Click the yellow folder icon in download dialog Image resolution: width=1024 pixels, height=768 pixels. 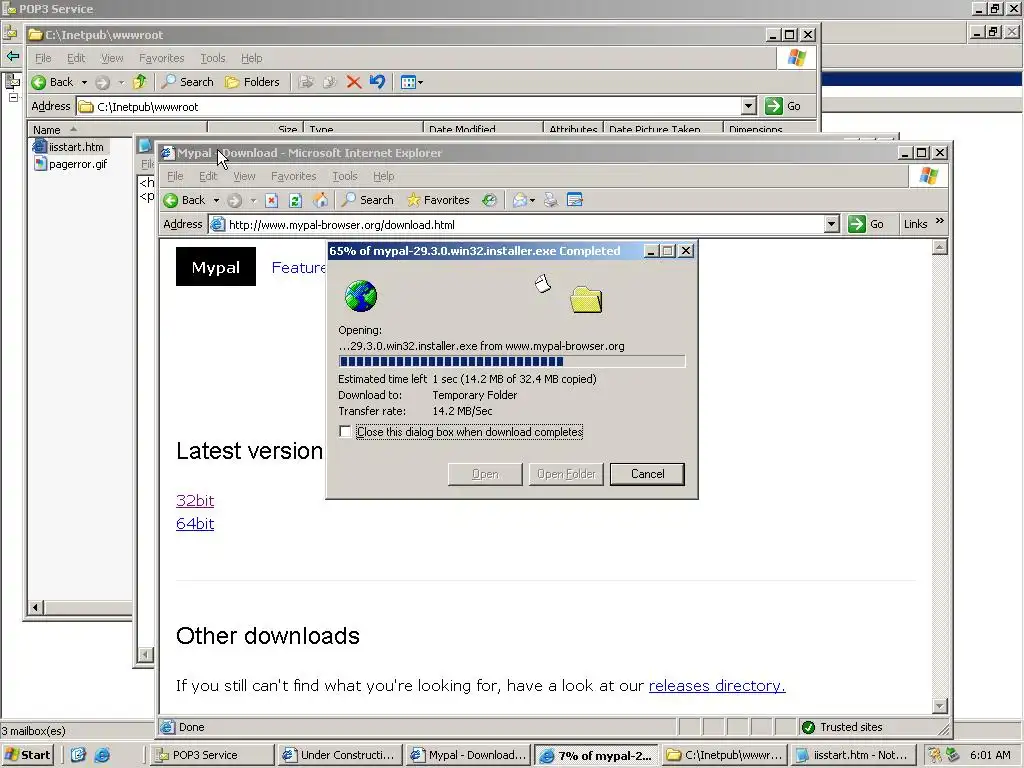(x=586, y=300)
